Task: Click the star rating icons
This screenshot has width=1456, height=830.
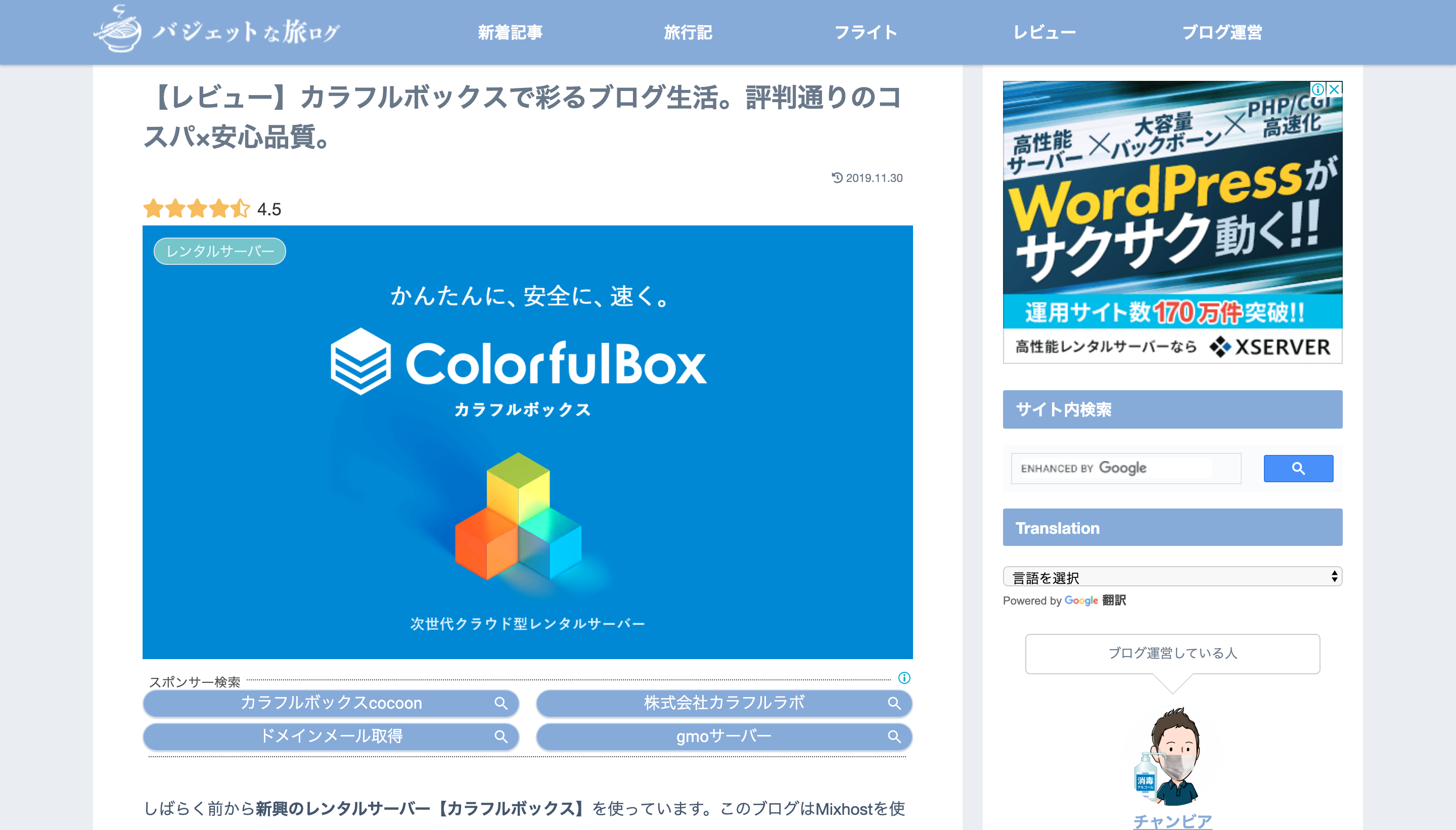Action: click(x=196, y=209)
